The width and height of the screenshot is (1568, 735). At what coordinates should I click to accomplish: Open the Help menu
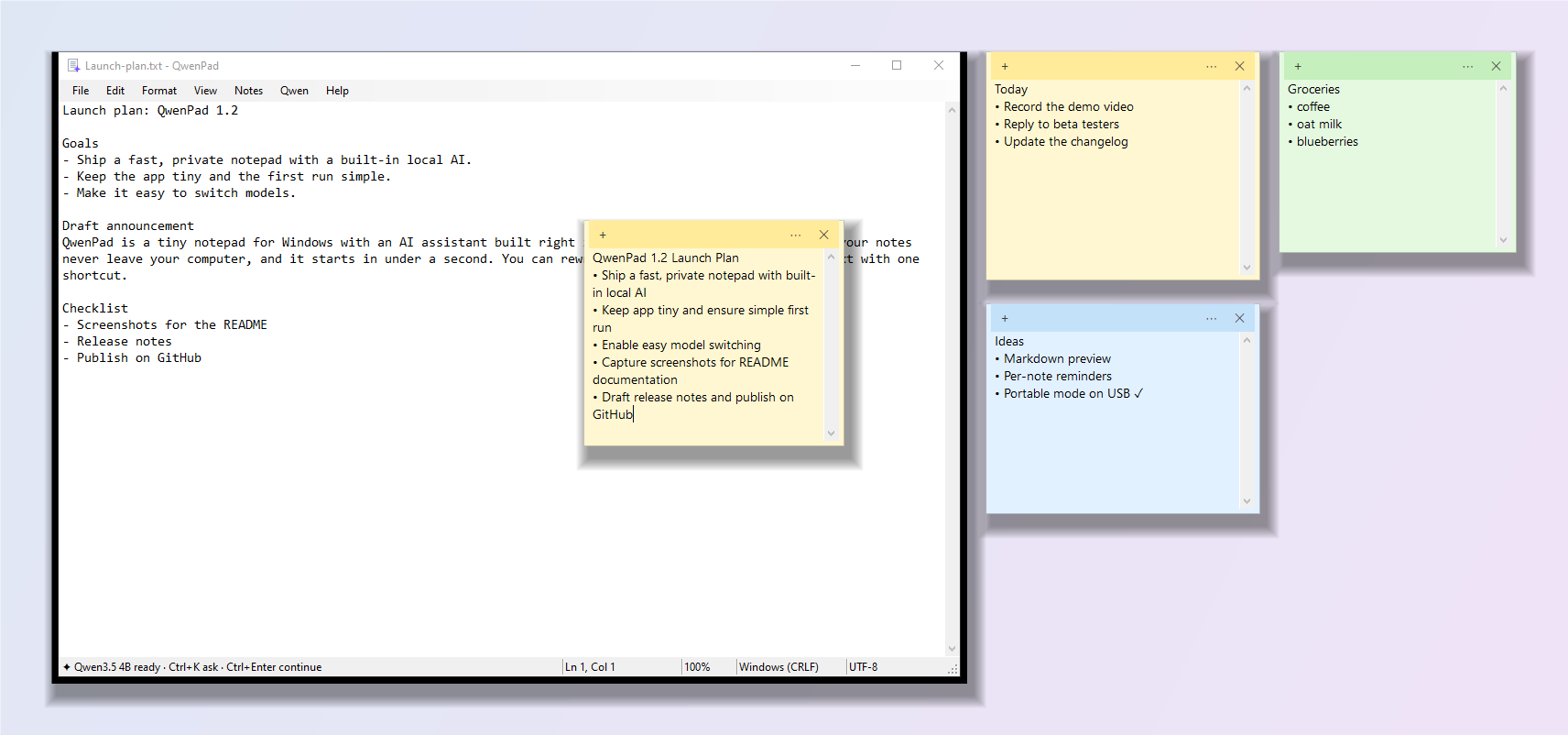(337, 91)
